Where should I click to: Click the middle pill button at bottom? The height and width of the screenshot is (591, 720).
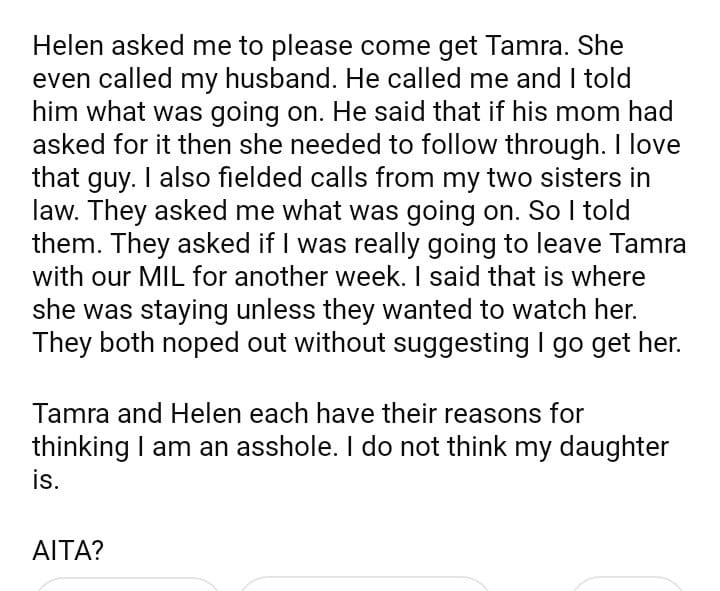tap(364, 584)
